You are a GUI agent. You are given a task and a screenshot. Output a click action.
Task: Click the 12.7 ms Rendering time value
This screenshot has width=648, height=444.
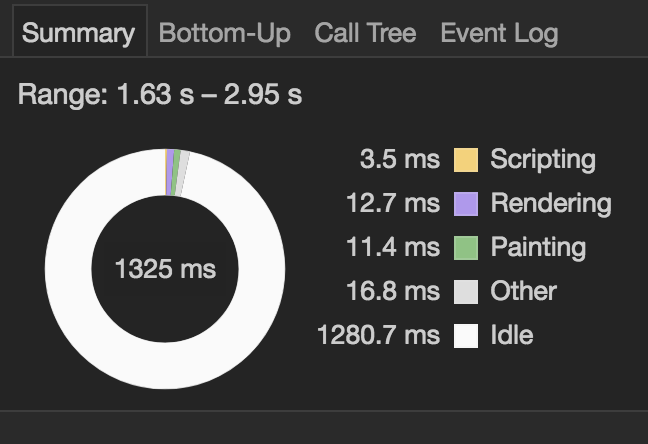pyautogui.click(x=393, y=203)
